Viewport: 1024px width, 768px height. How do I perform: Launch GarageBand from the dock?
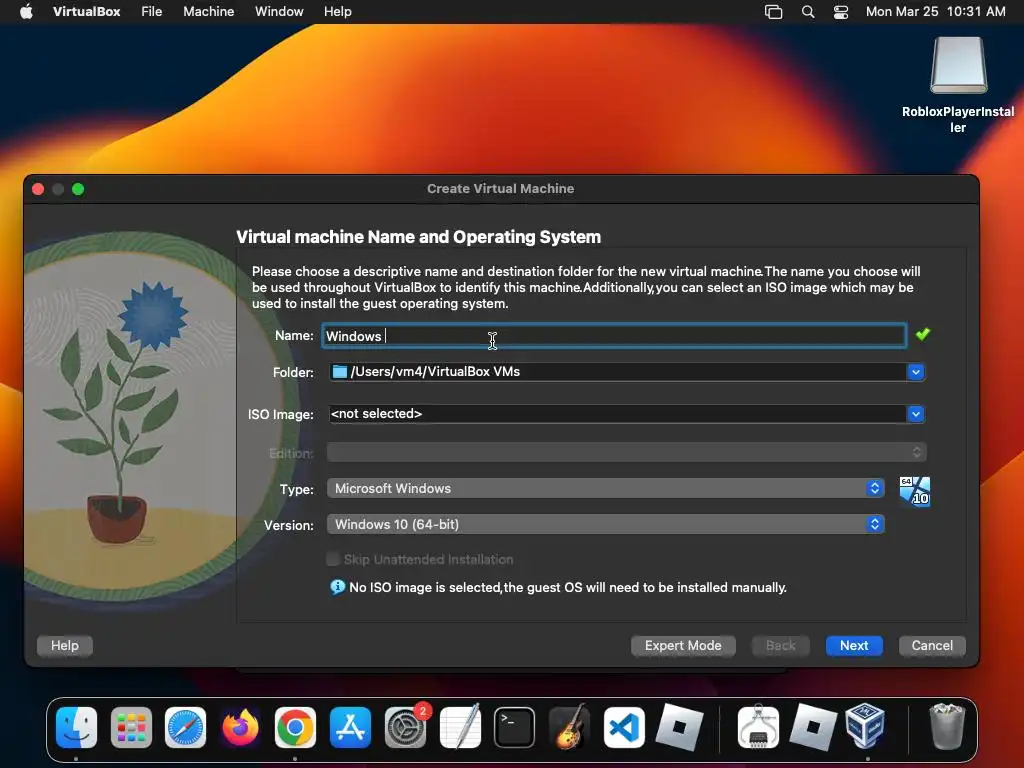click(x=569, y=727)
